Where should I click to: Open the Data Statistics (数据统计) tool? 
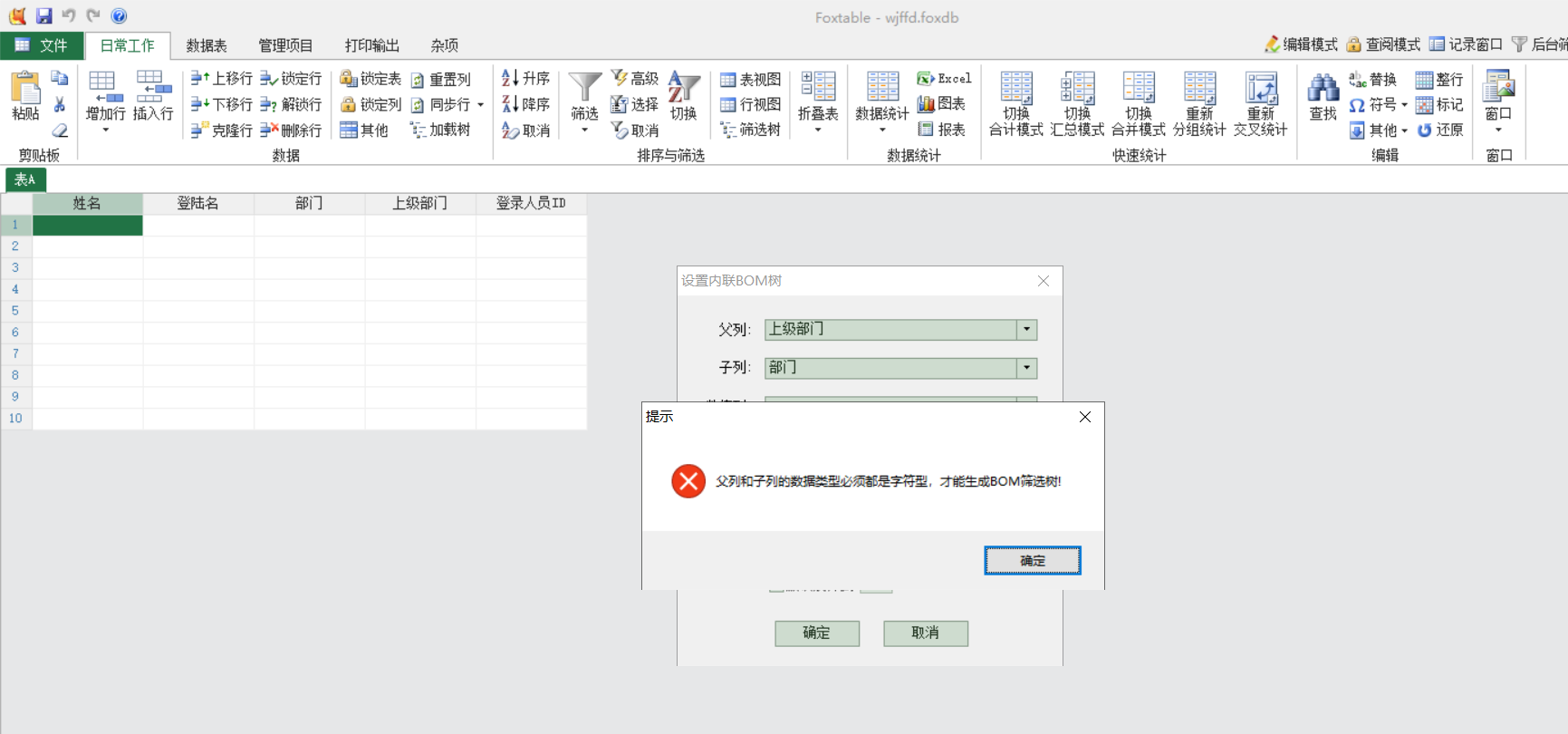(882, 88)
